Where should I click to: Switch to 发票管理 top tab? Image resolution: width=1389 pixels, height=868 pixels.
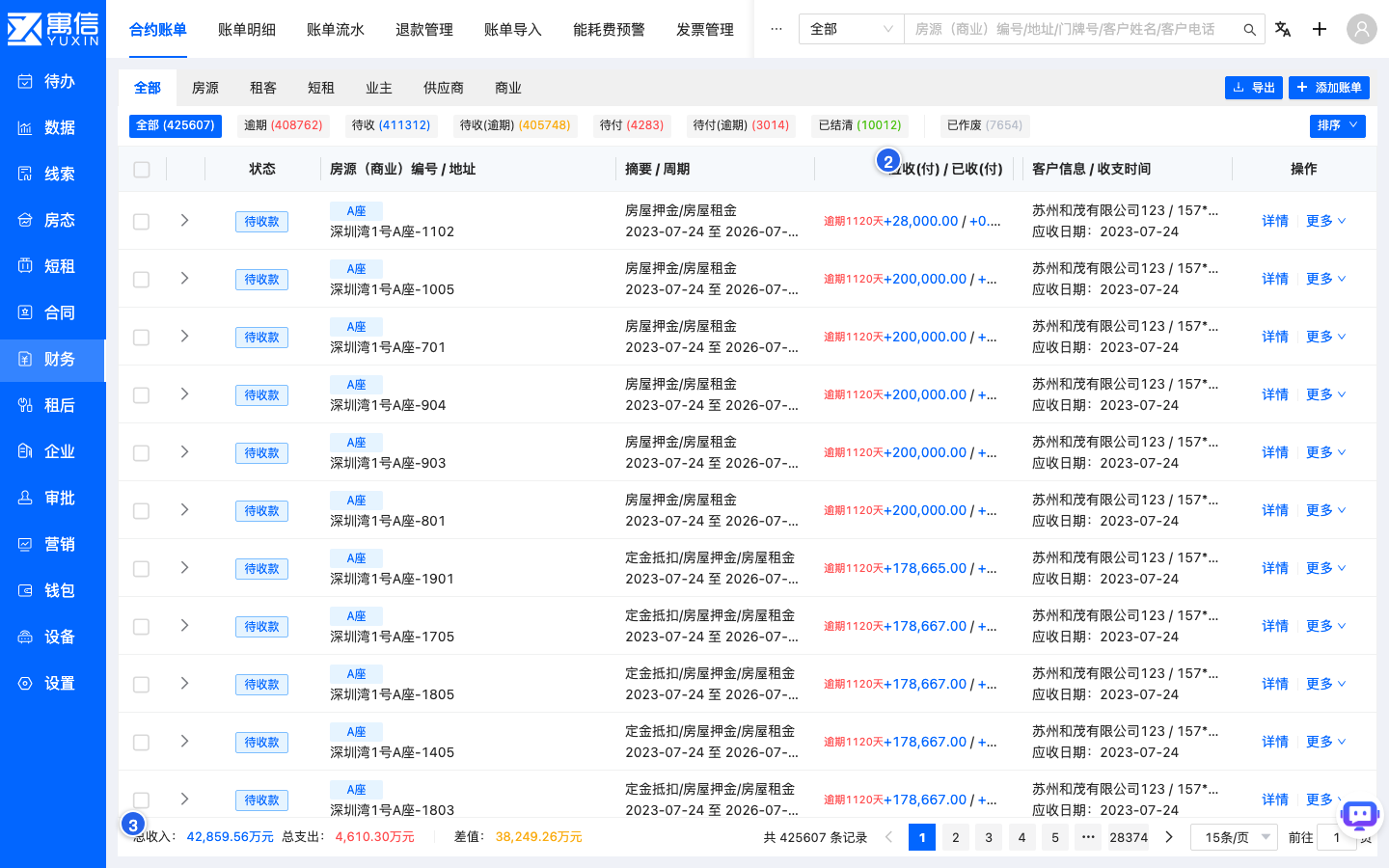pos(705,30)
